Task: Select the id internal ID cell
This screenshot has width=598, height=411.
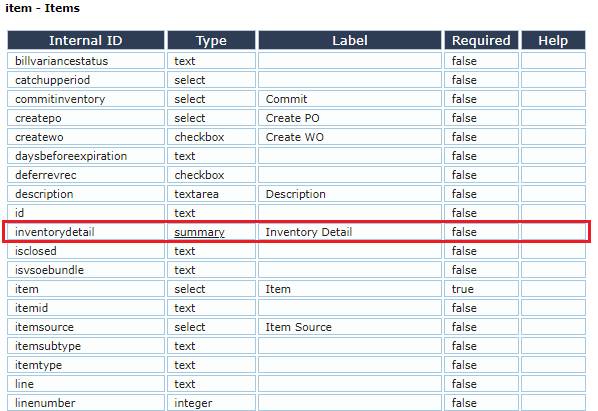Action: 86,213
